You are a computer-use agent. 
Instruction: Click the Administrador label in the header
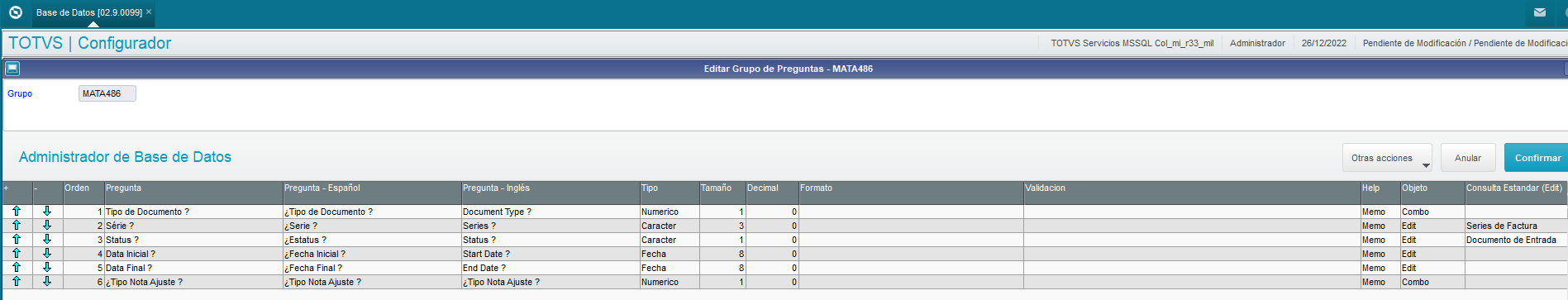(x=1257, y=43)
